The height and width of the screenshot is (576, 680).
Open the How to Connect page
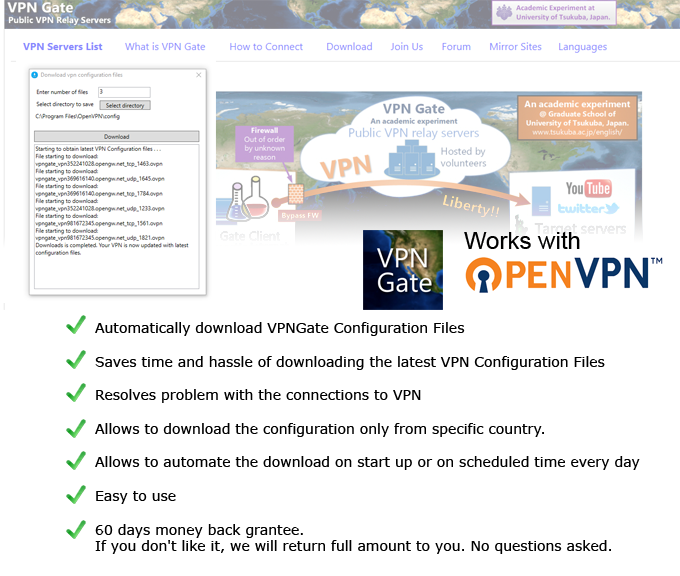266,47
